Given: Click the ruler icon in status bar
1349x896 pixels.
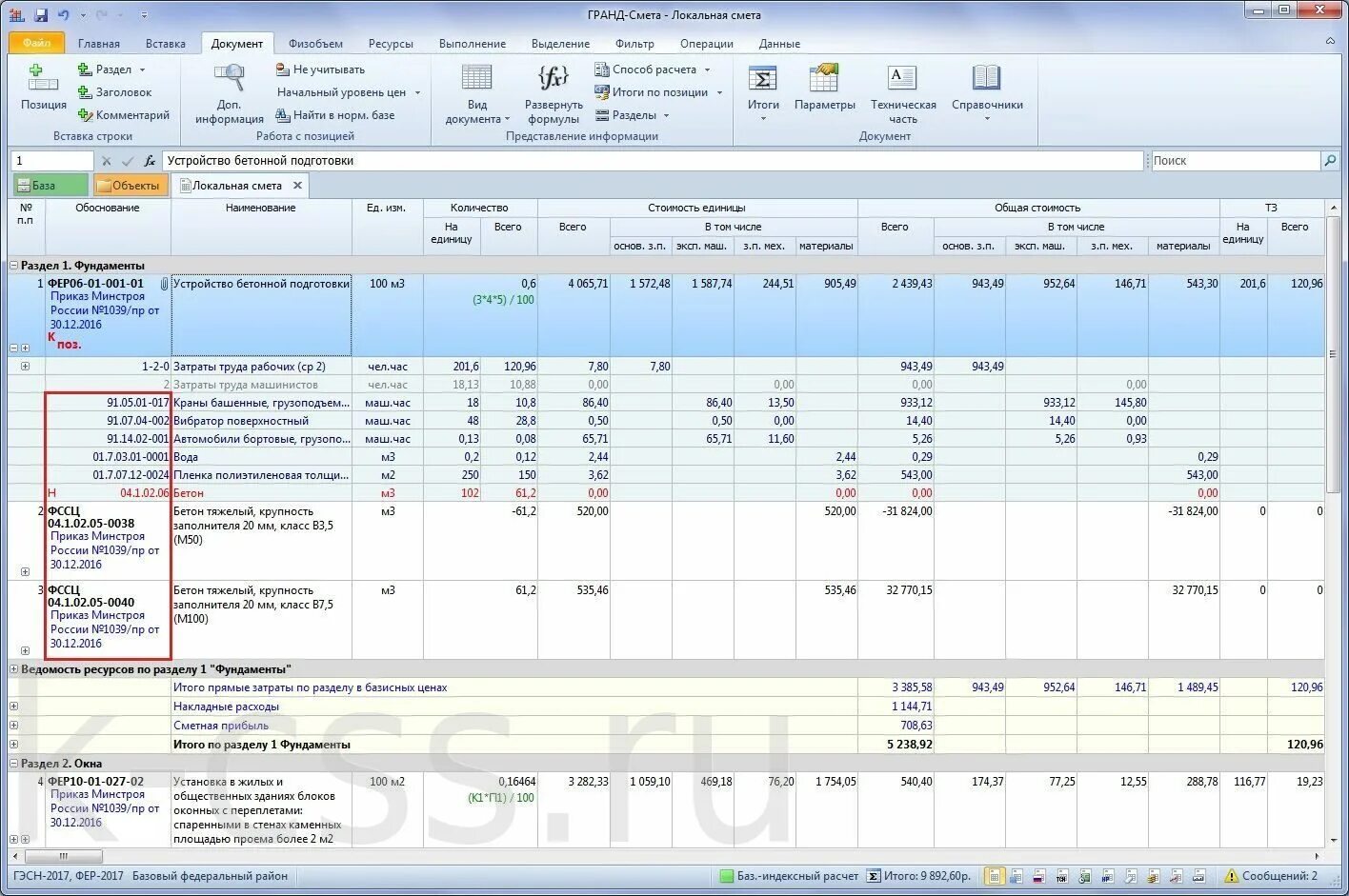Looking at the screenshot, I should tap(1199, 876).
